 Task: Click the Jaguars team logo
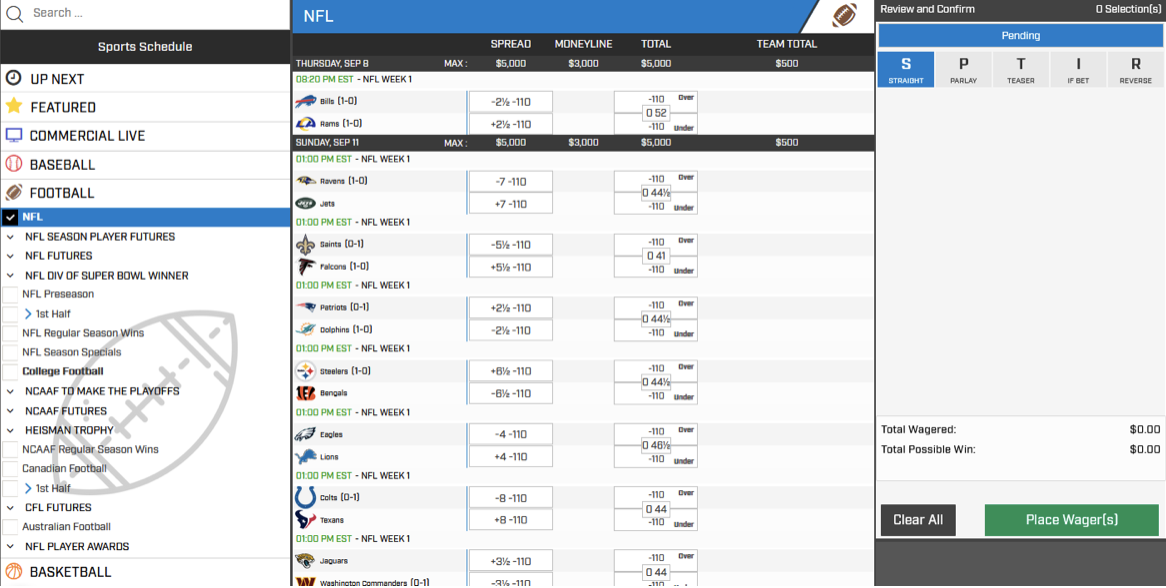pyautogui.click(x=306, y=560)
